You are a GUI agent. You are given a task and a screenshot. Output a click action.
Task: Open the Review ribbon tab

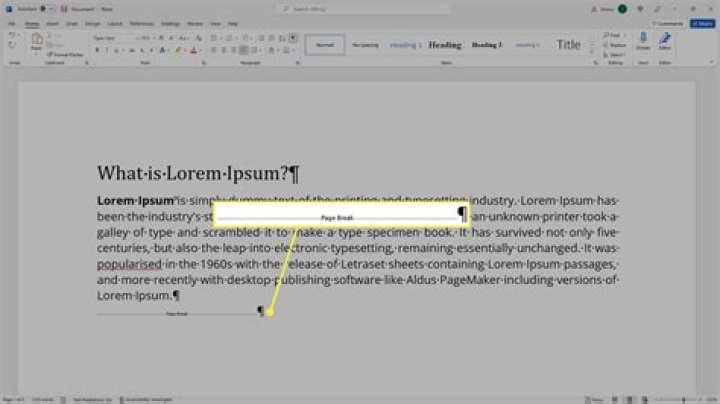coord(195,23)
